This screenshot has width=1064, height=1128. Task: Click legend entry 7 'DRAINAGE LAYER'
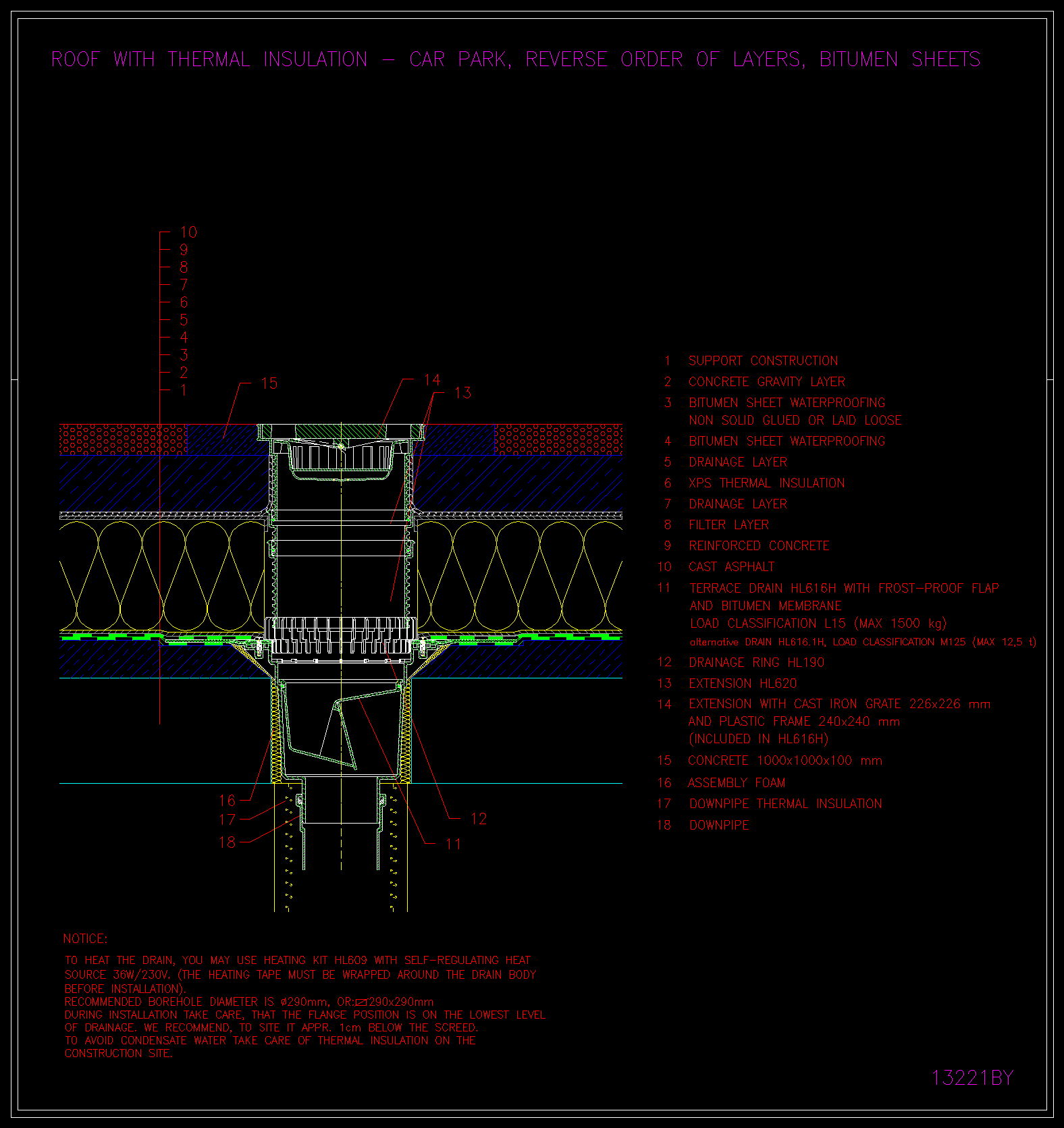[x=738, y=504]
